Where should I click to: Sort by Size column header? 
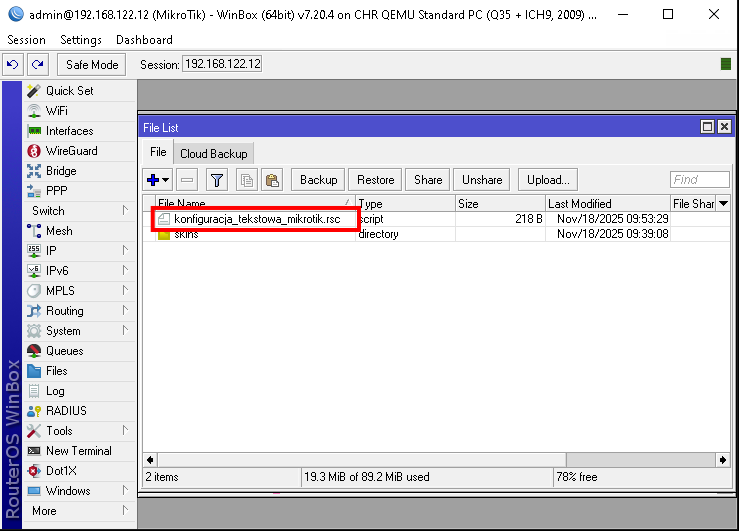point(500,204)
